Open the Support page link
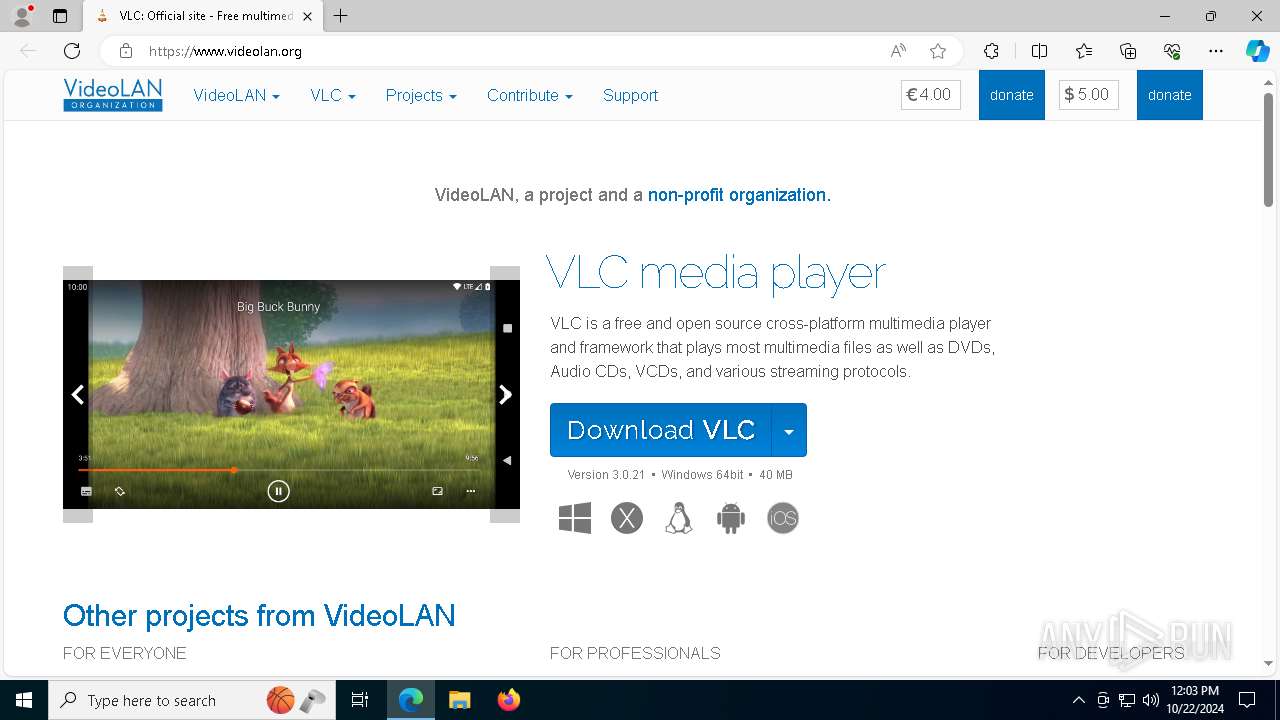 click(x=630, y=95)
